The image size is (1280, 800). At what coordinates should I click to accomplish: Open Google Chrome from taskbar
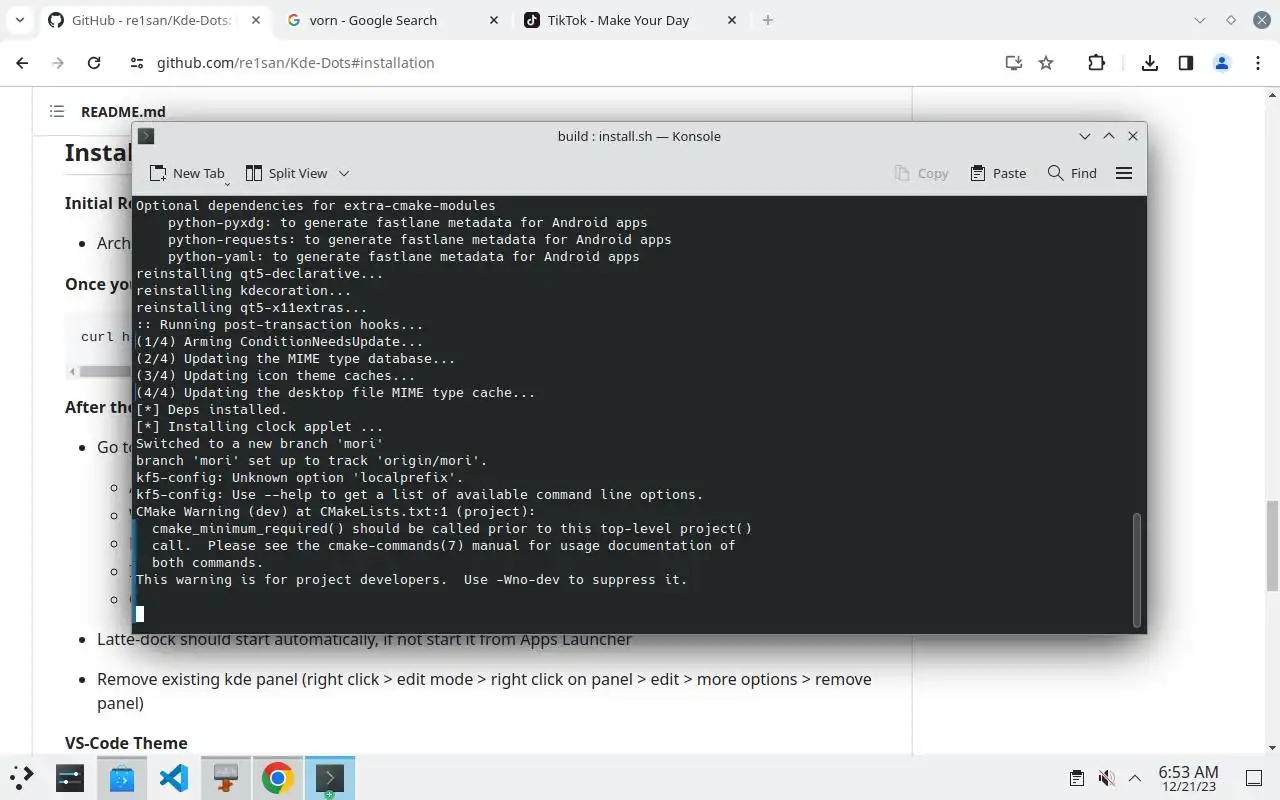(x=278, y=777)
